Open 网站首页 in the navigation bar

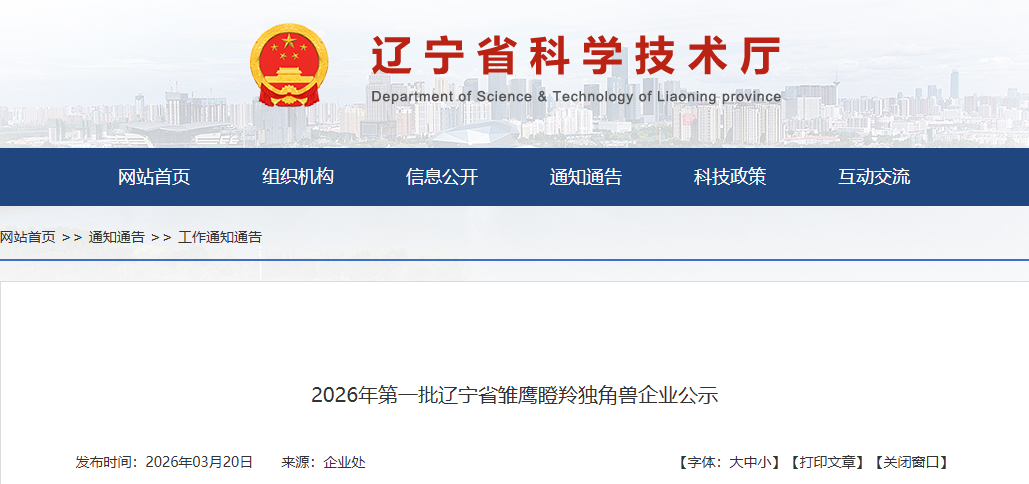(x=154, y=177)
